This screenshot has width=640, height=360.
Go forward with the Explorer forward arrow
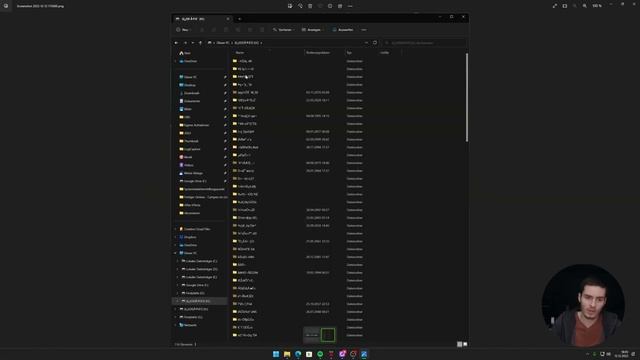(x=185, y=43)
